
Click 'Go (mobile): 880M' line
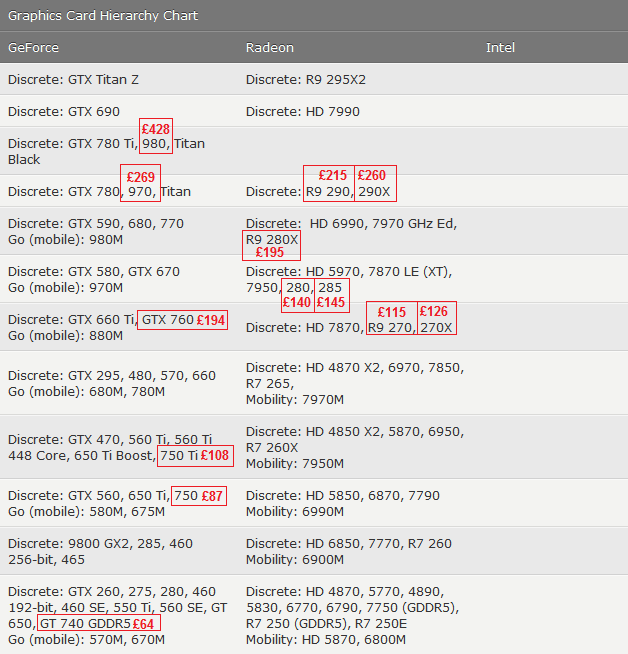pos(65,335)
